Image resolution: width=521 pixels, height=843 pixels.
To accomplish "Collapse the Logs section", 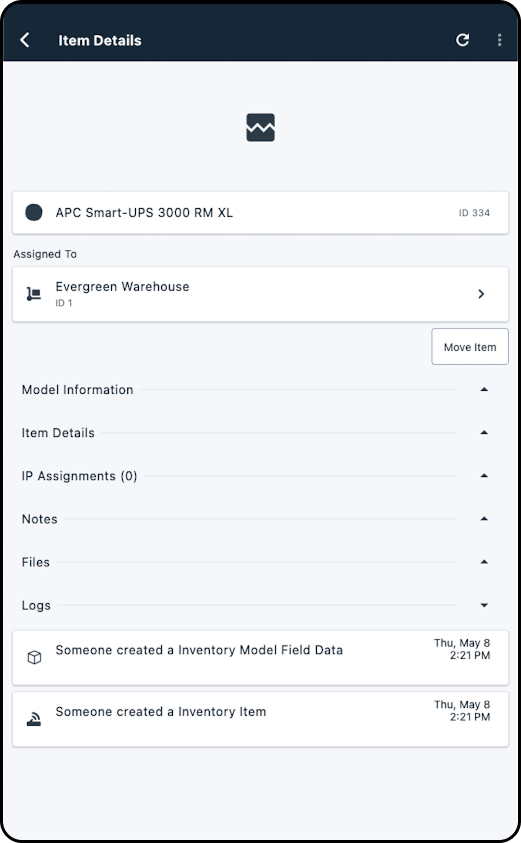I will click(x=484, y=605).
